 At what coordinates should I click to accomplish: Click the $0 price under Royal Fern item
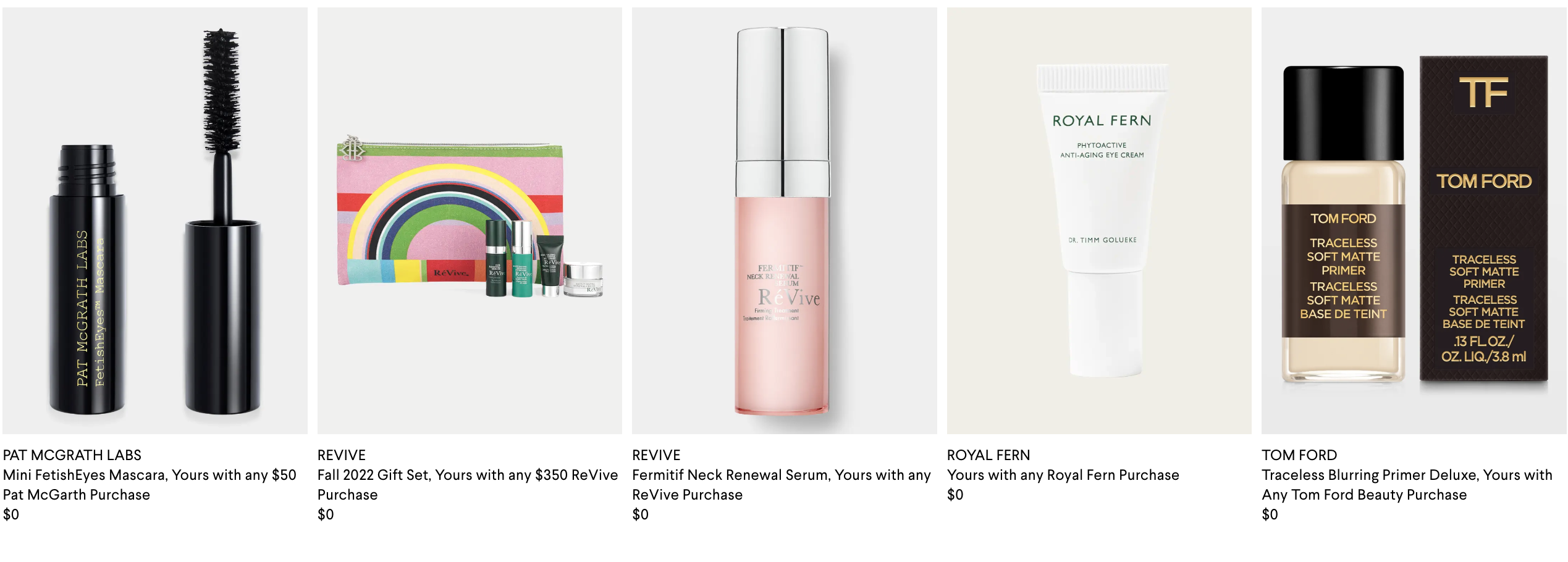point(955,495)
